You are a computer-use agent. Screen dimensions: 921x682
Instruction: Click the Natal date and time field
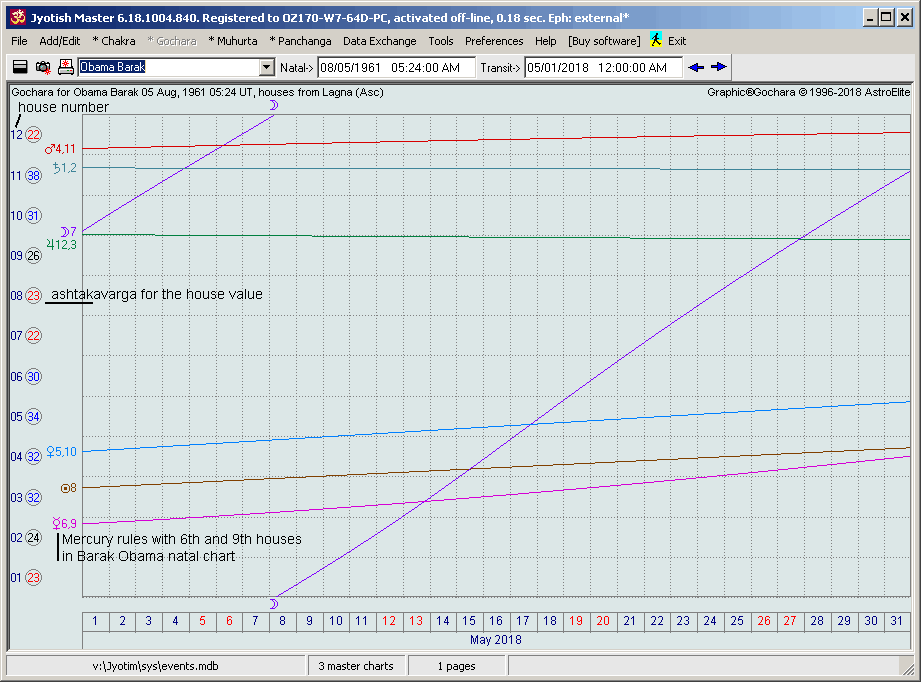click(x=396, y=67)
